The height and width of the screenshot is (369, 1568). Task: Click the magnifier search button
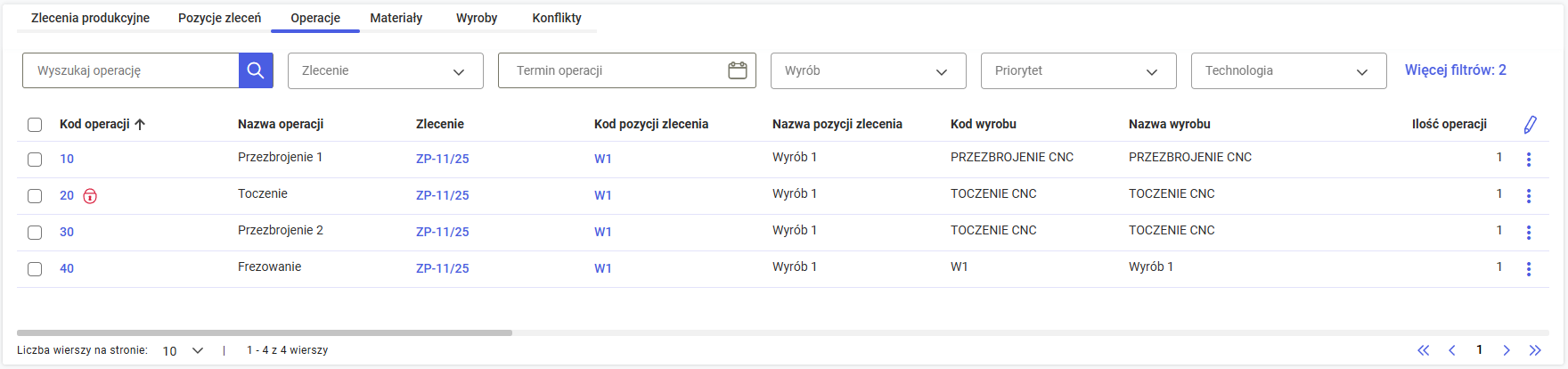(256, 70)
